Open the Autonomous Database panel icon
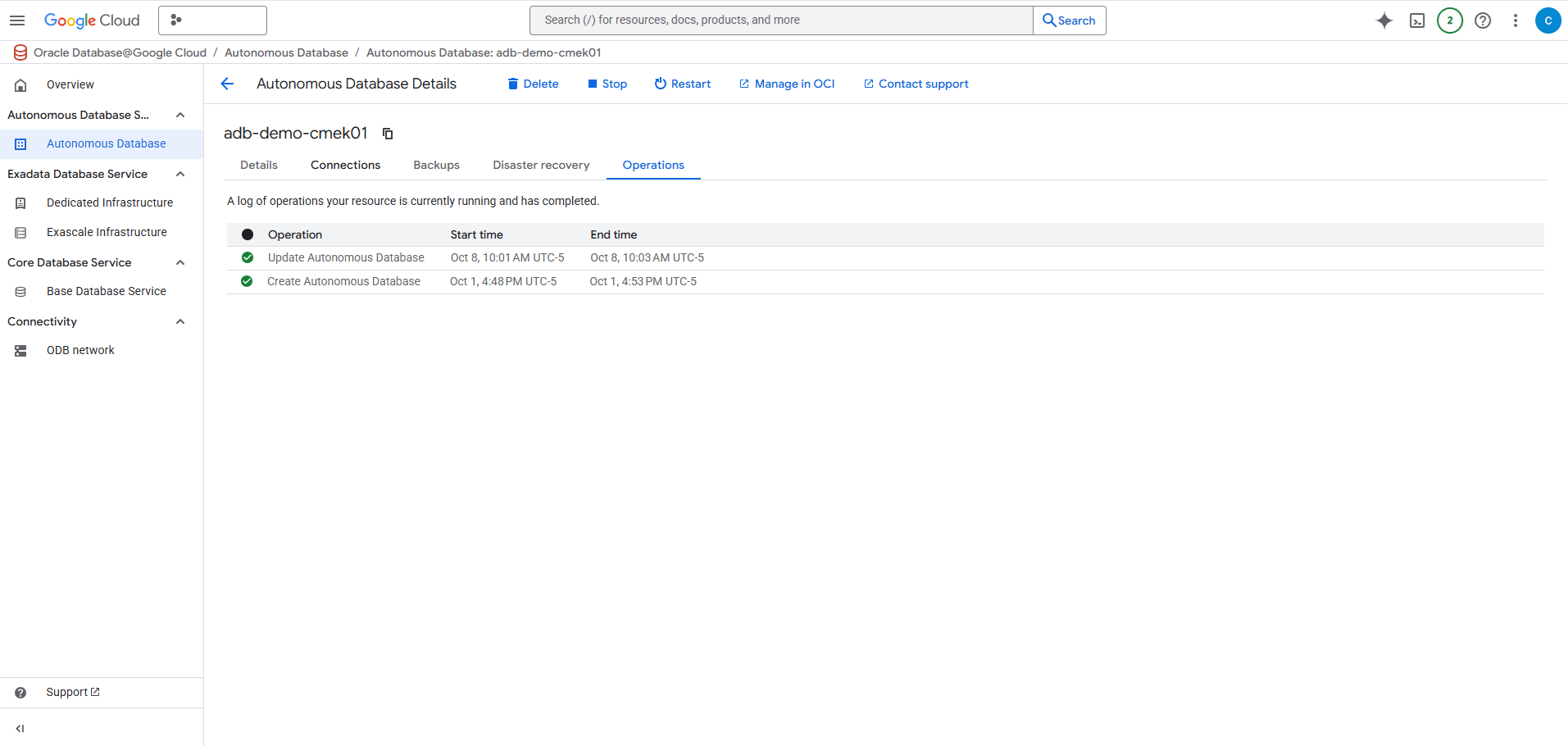Image resolution: width=1568 pixels, height=746 pixels. (x=19, y=143)
